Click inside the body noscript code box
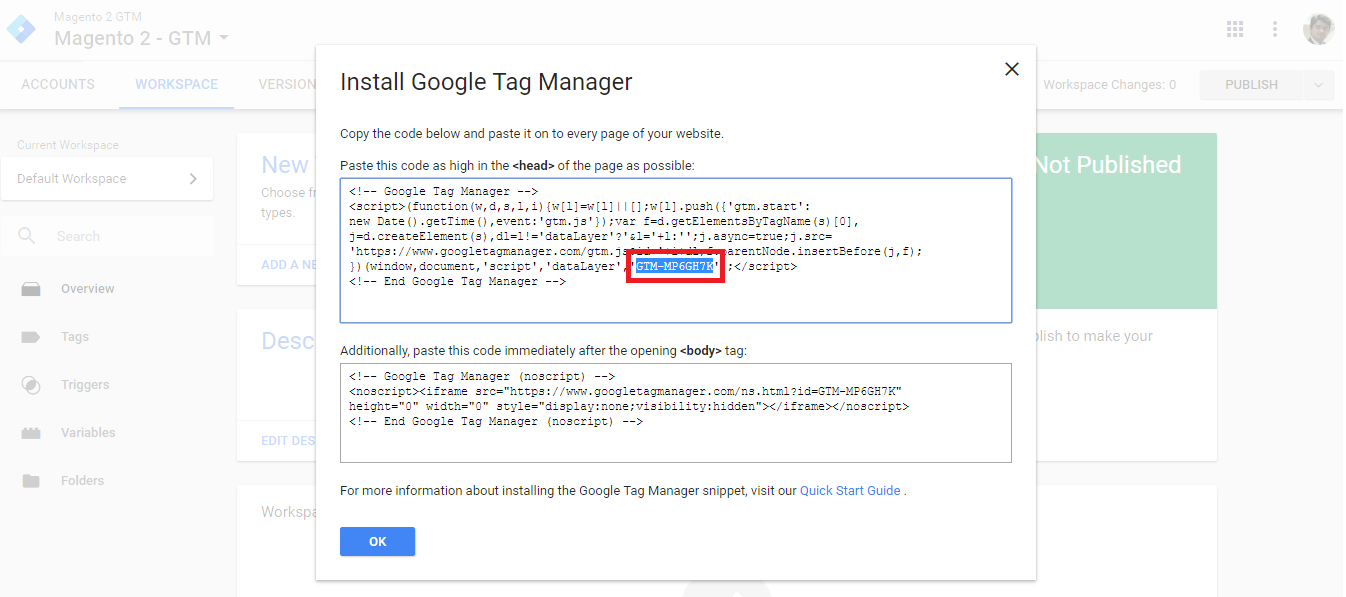The height and width of the screenshot is (597, 1346). pyautogui.click(x=676, y=413)
